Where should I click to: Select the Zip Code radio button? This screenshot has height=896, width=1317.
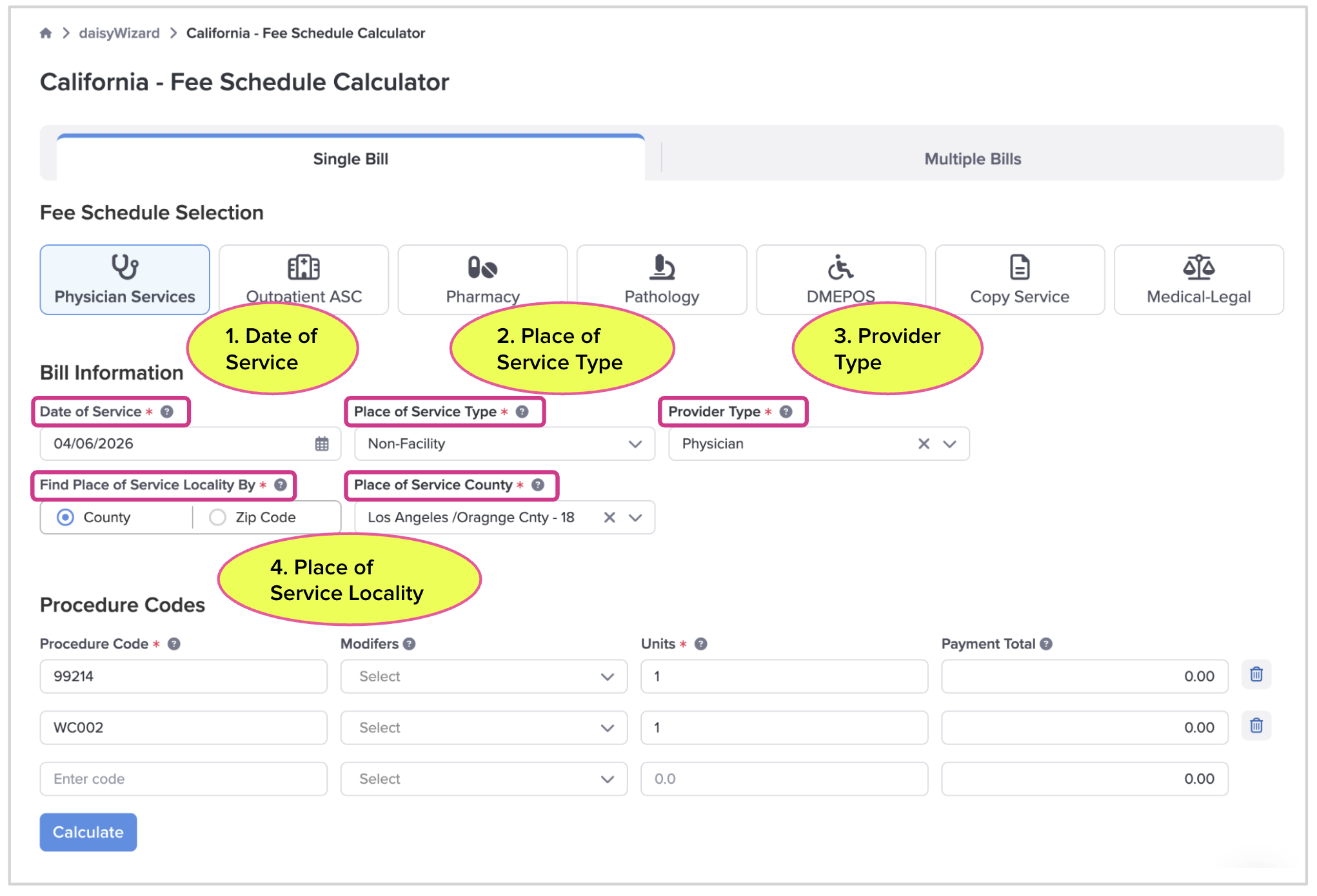click(218, 517)
